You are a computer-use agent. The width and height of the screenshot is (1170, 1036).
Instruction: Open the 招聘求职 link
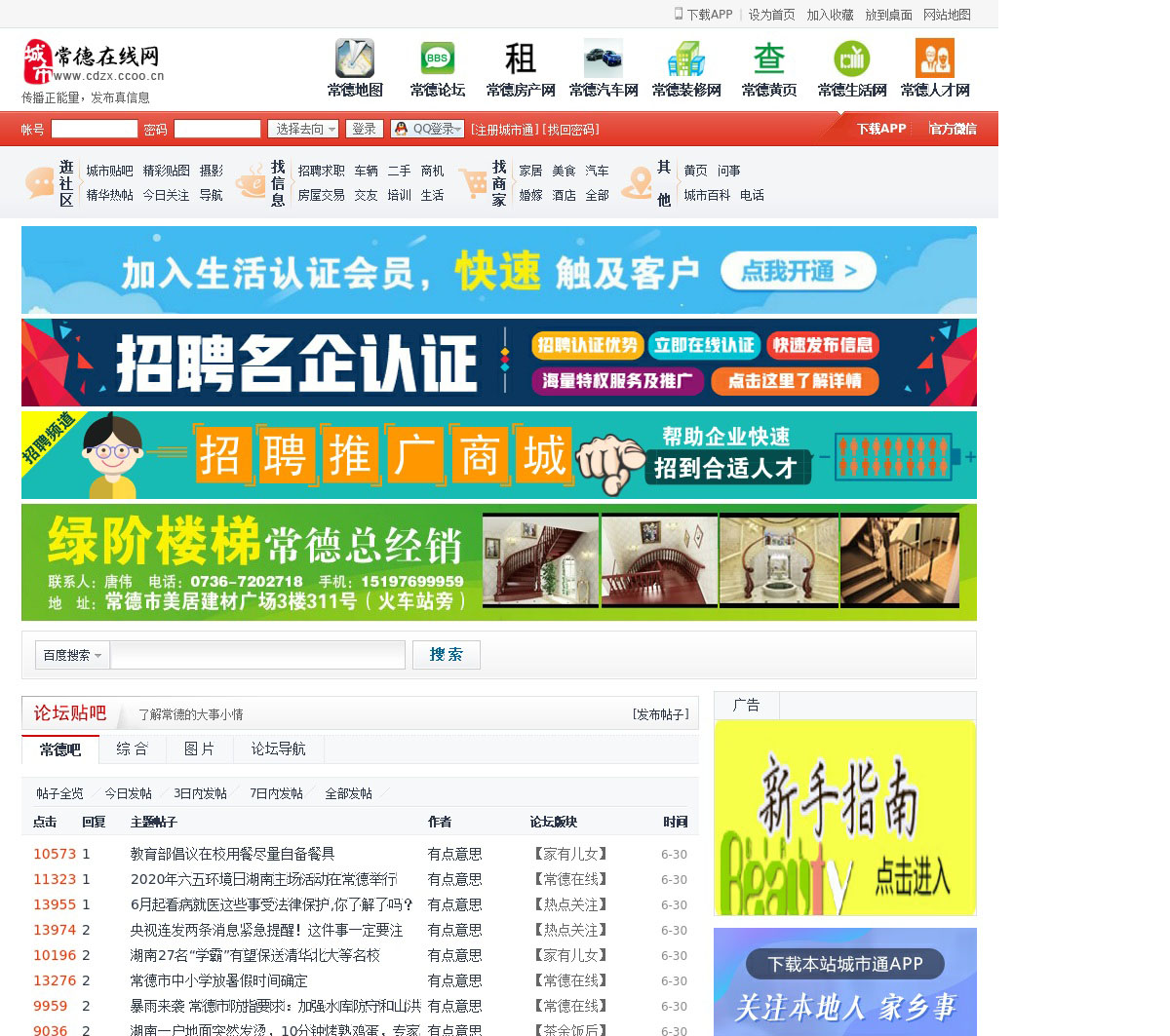tap(321, 171)
